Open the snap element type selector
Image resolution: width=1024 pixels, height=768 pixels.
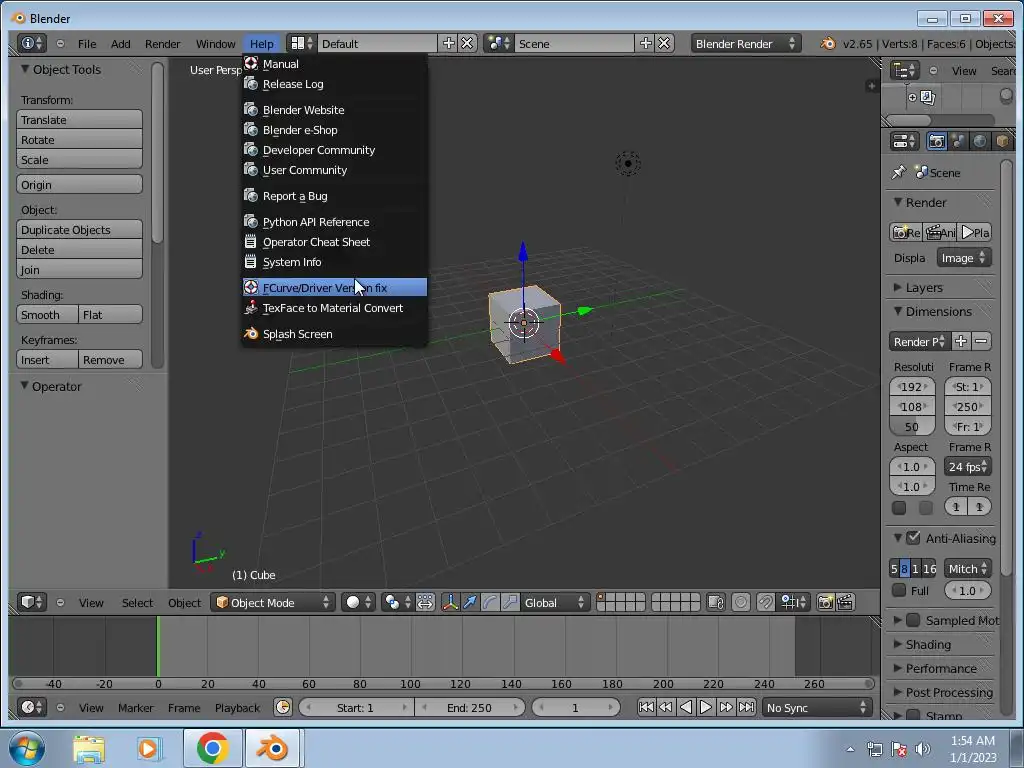pos(794,602)
